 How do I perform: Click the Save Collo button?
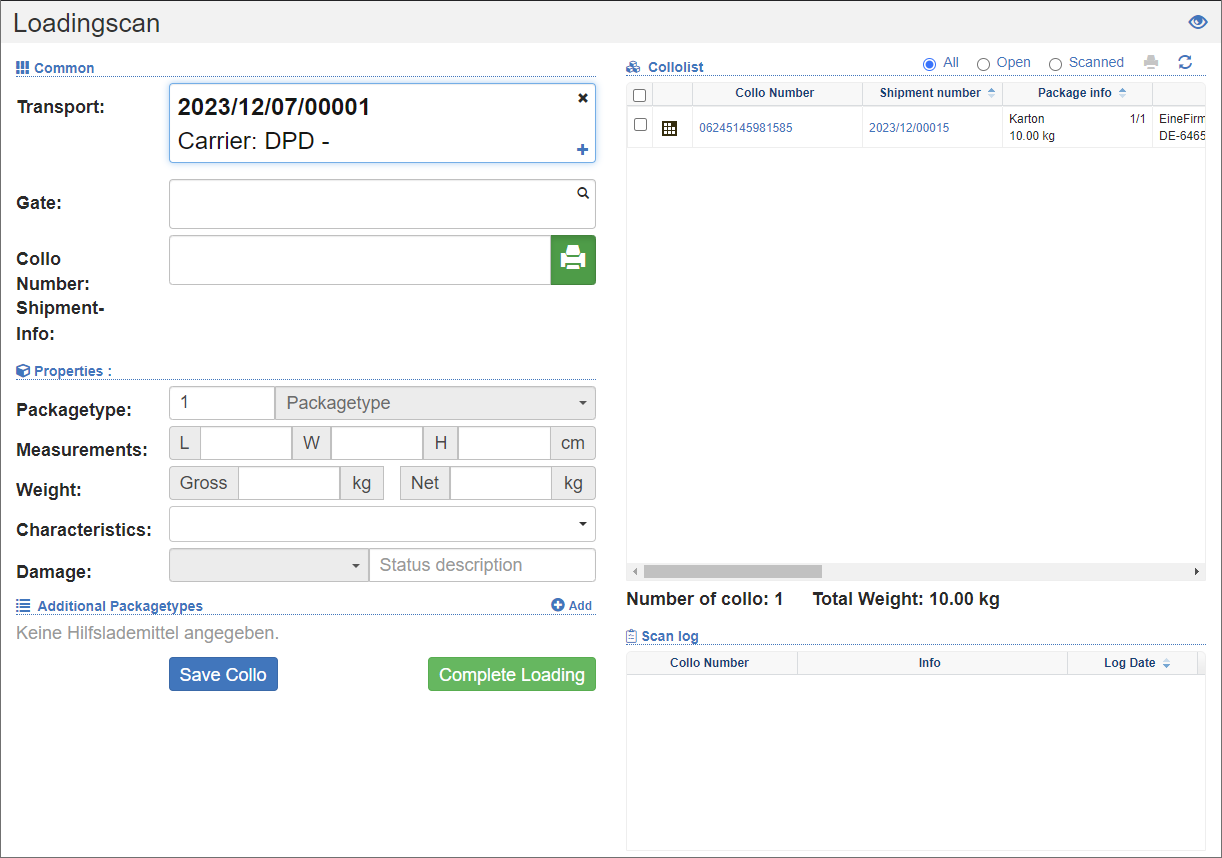point(223,675)
